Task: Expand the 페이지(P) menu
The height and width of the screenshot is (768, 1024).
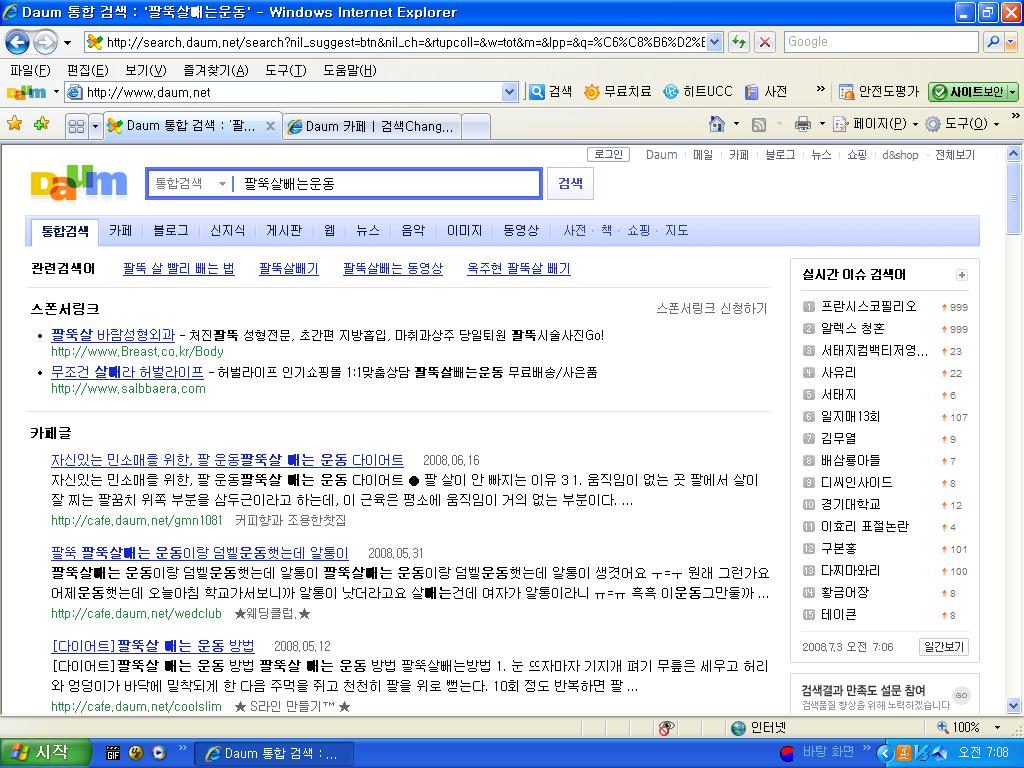Action: point(876,123)
